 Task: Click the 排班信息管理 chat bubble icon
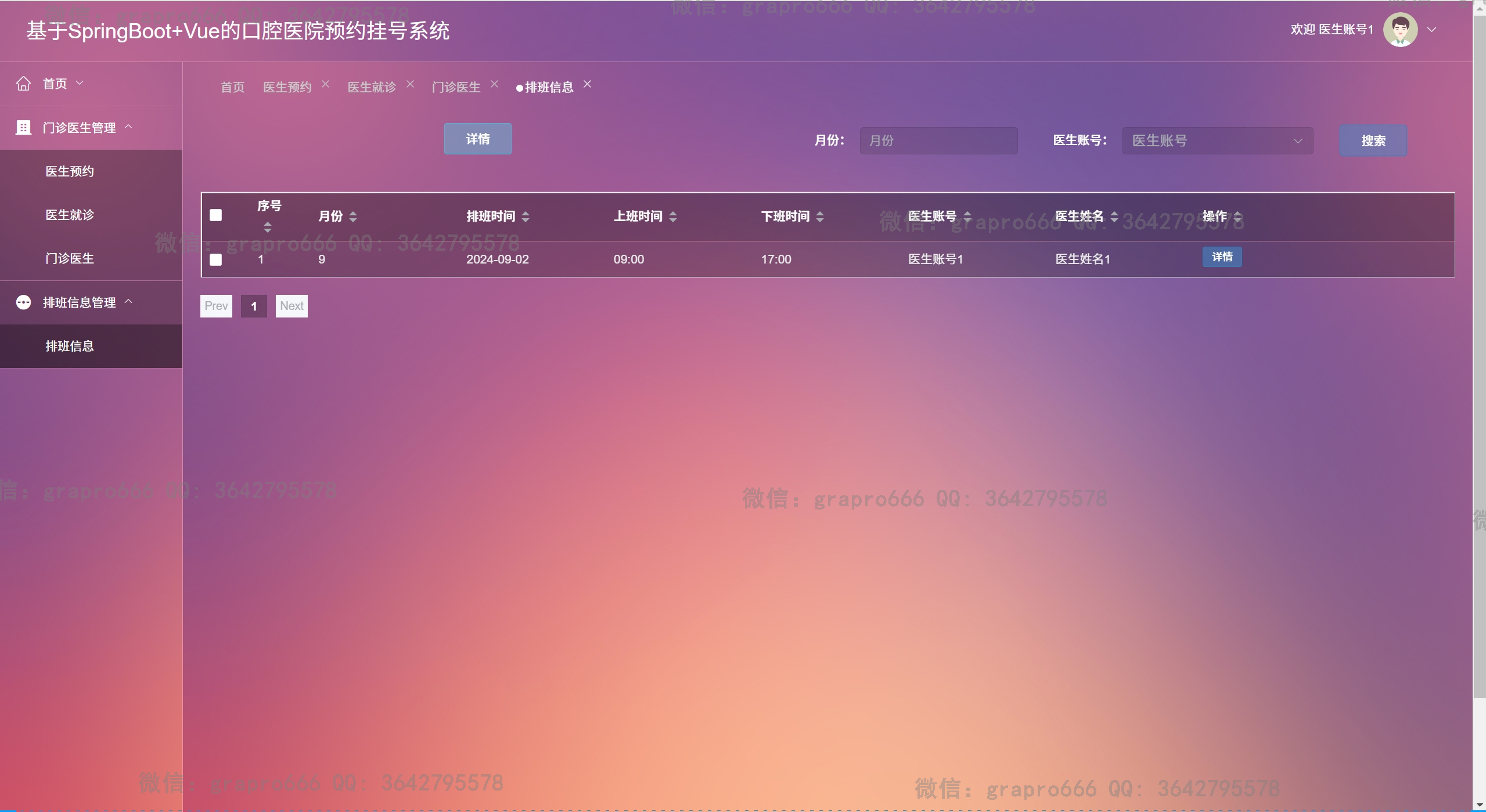coord(23,302)
